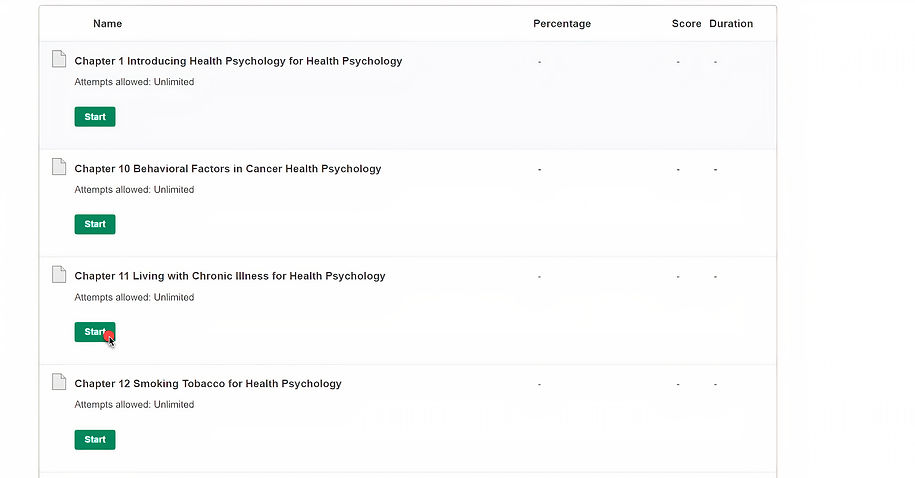The image size is (915, 478).
Task: Click the Chapter 12 document icon
Action: [59, 382]
